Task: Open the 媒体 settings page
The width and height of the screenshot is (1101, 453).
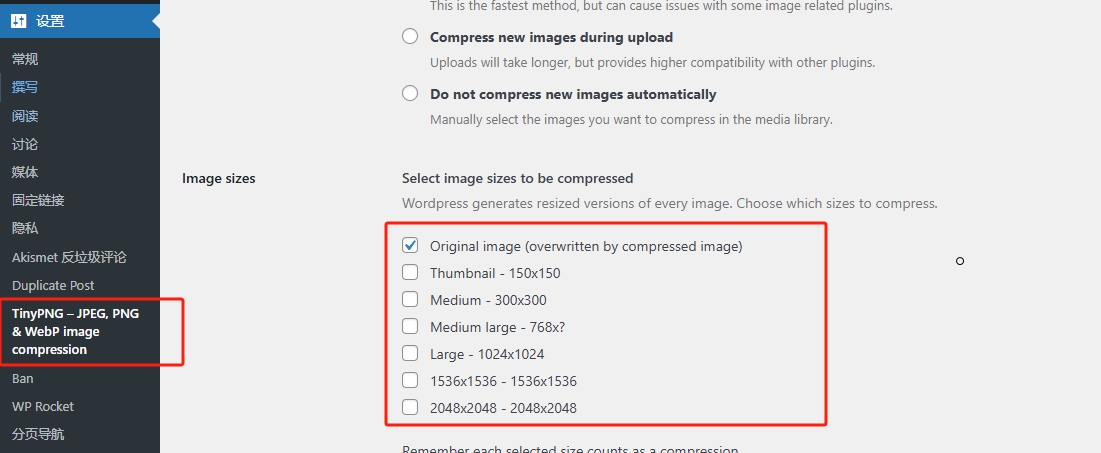Action: [25, 172]
